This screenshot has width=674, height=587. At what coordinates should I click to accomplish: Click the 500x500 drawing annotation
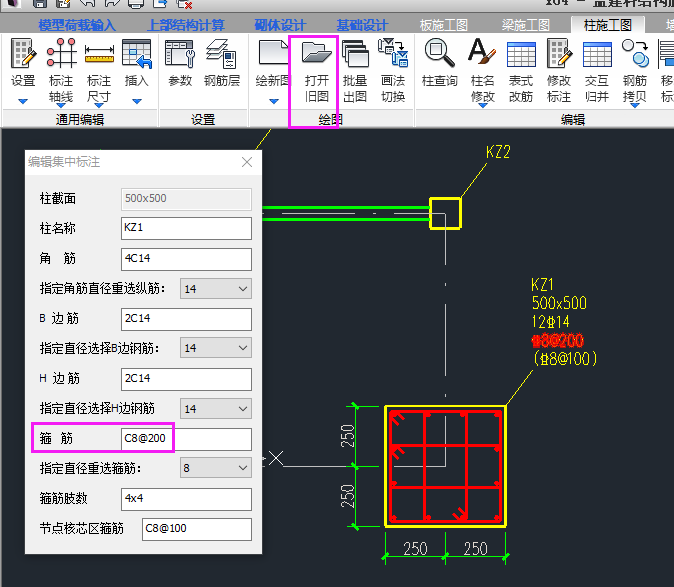point(559,303)
